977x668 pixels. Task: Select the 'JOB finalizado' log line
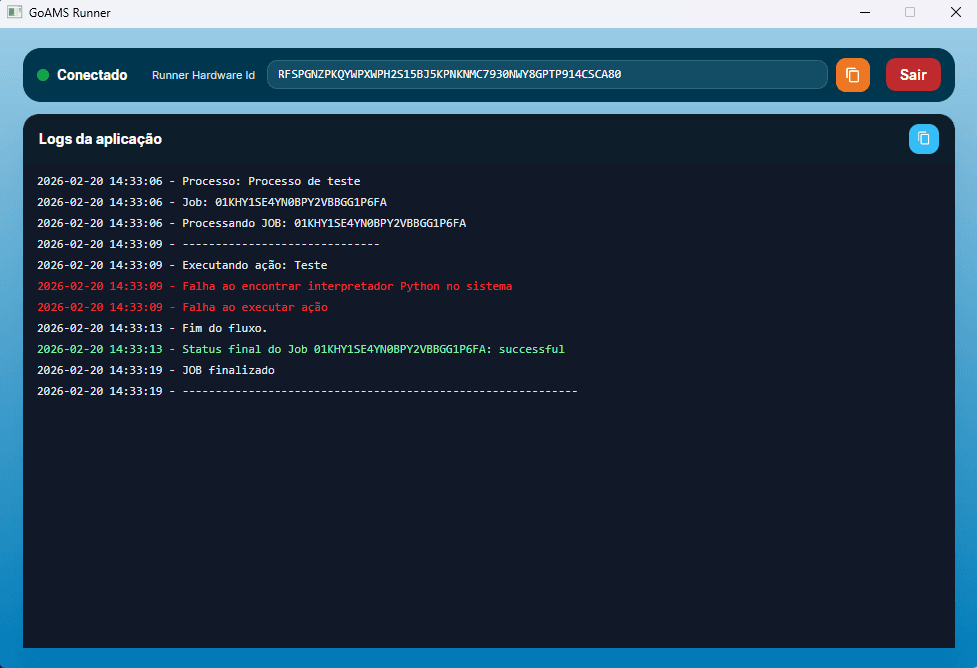156,370
